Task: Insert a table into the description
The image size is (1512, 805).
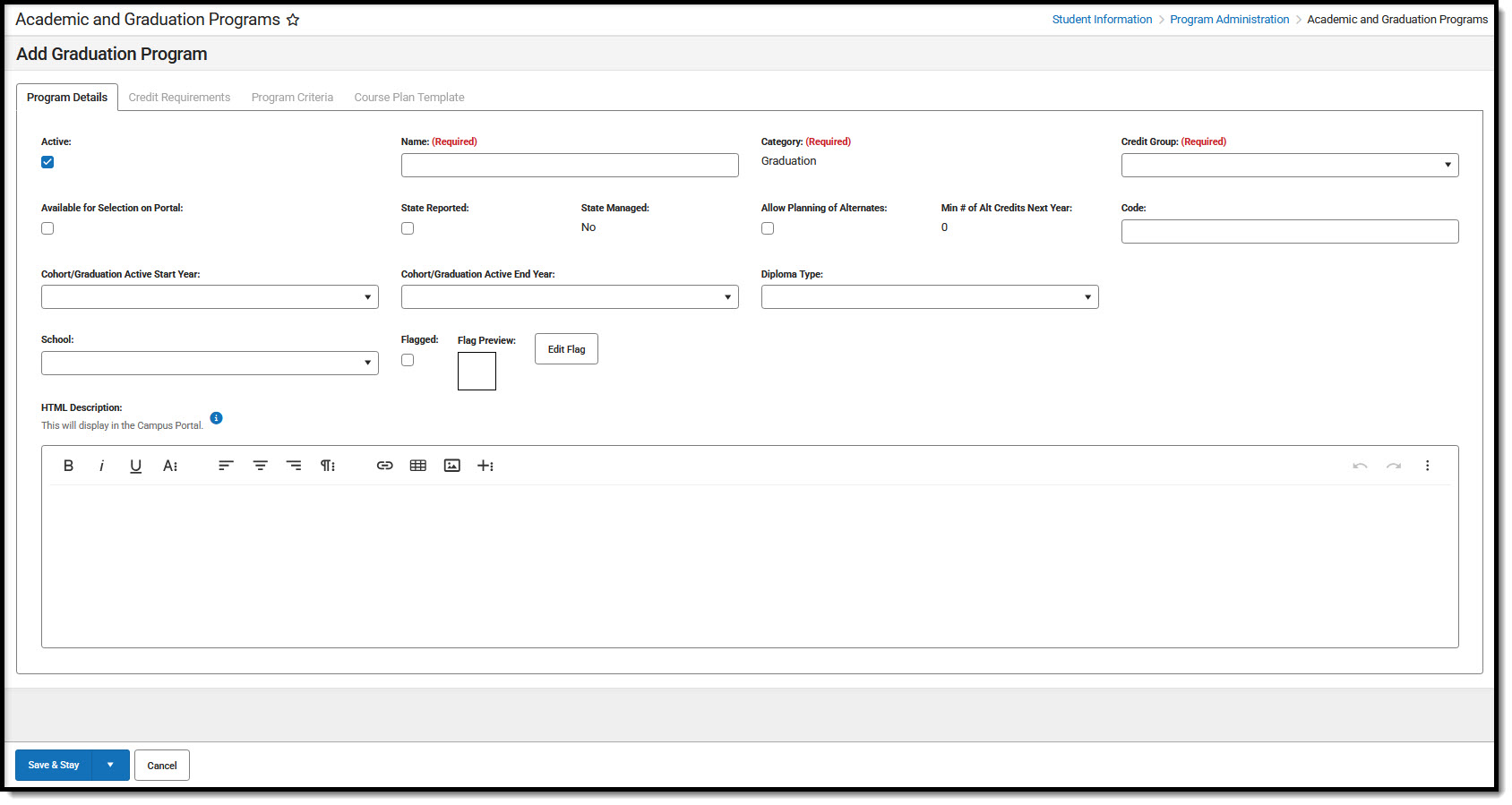Action: [418, 466]
